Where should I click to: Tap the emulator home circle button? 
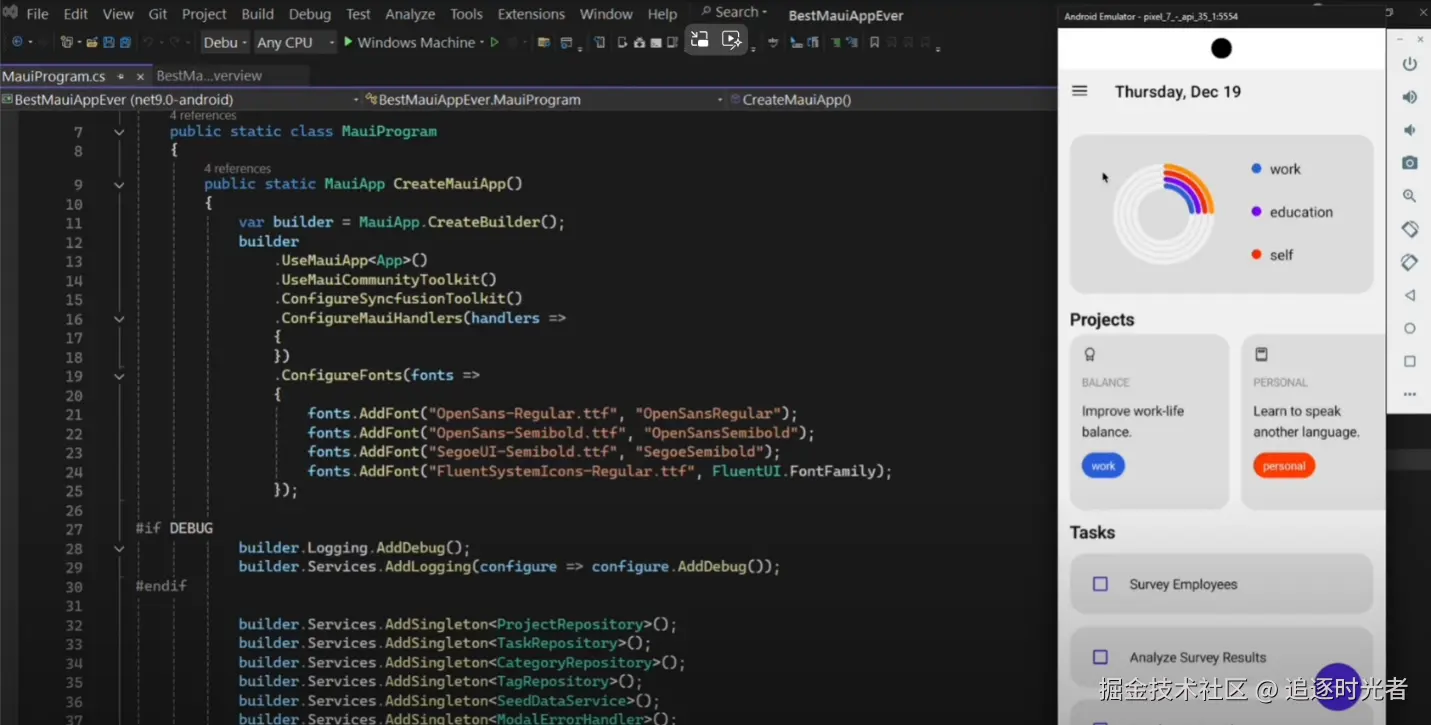pyautogui.click(x=1409, y=328)
